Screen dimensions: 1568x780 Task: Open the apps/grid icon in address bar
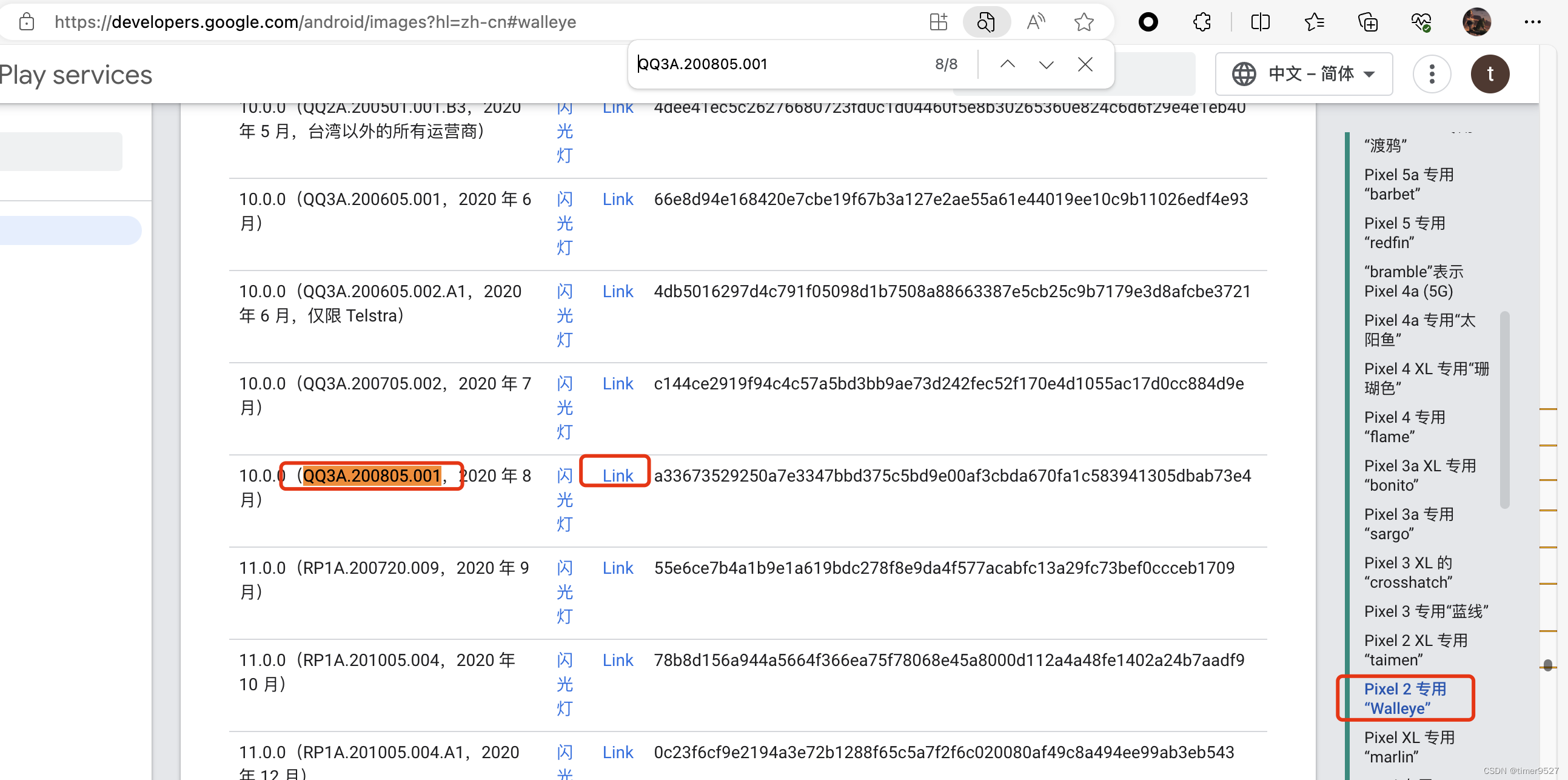point(938,22)
